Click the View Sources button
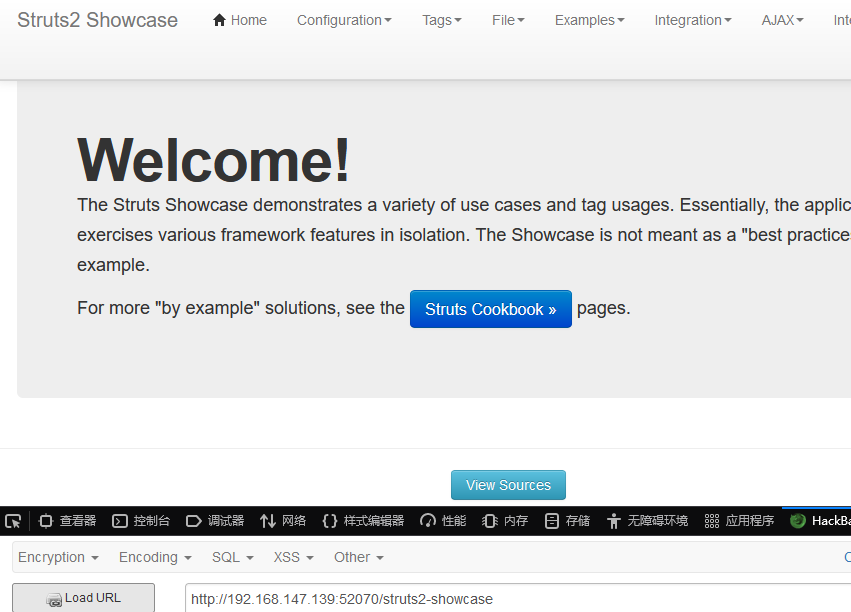The image size is (851, 612). [508, 485]
